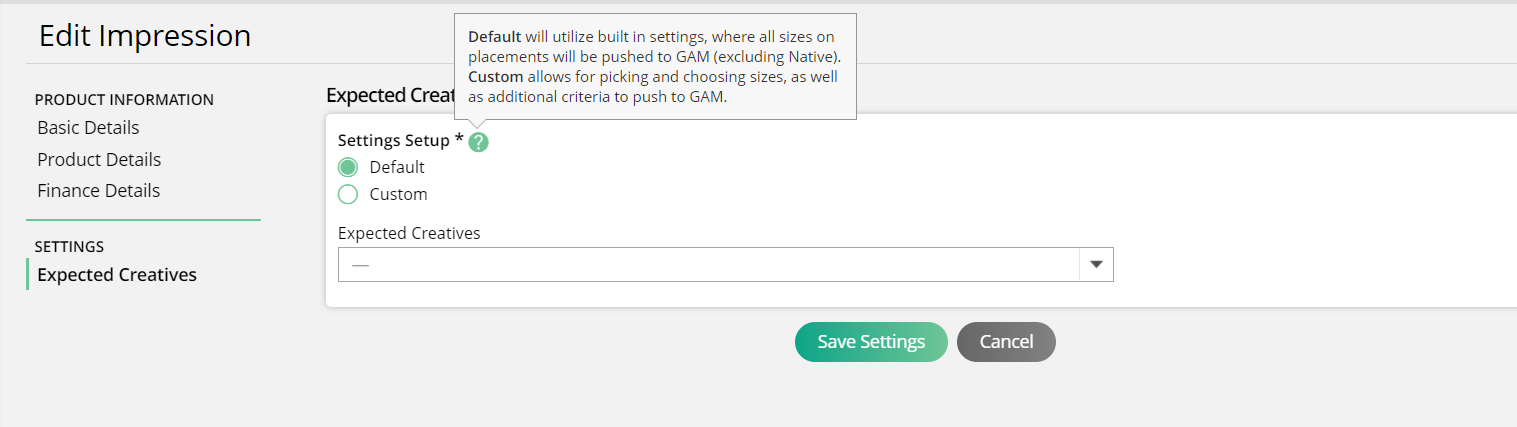Click the dash placeholder inside the combo box

[361, 265]
